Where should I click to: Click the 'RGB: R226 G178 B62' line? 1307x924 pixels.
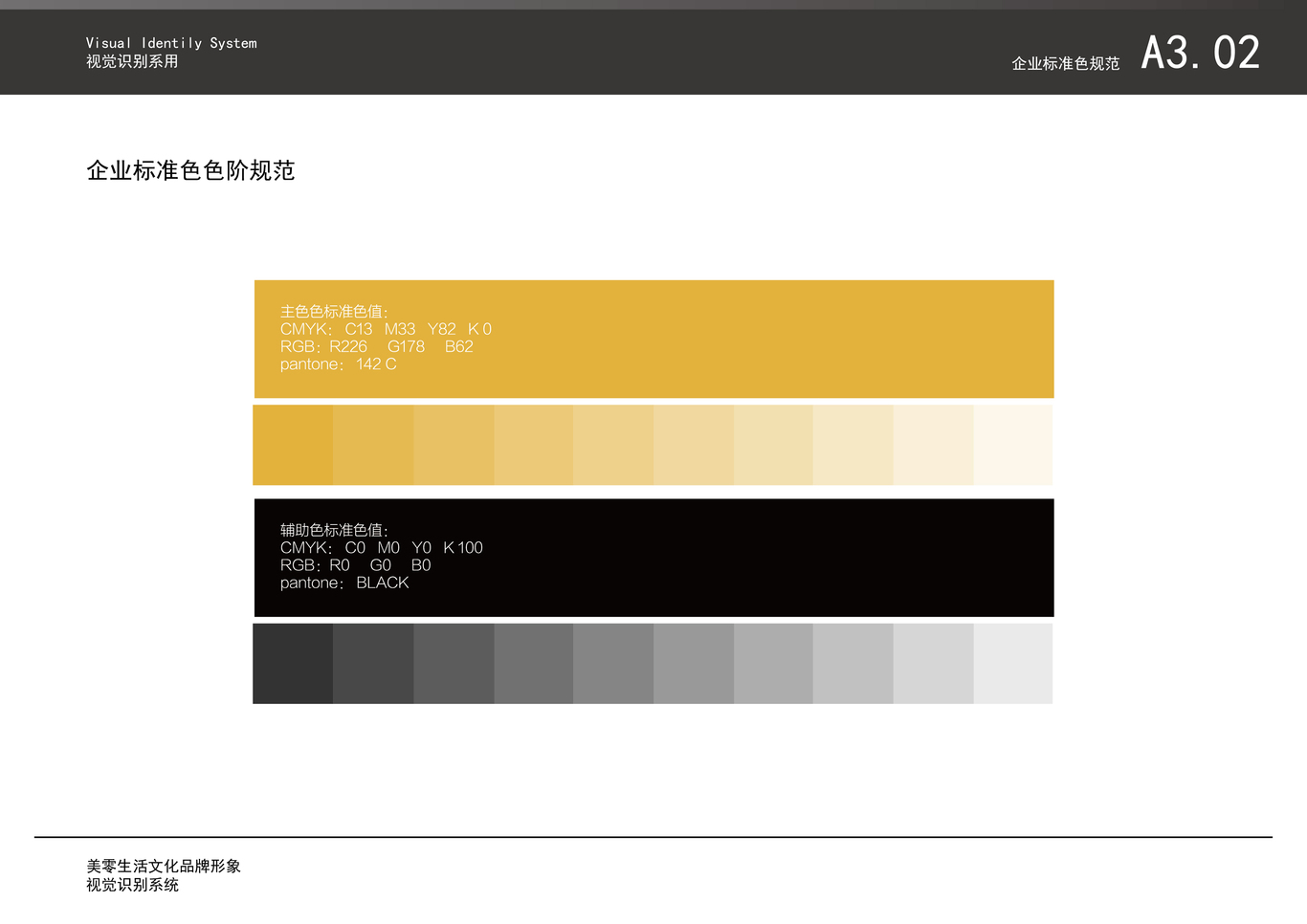[377, 346]
